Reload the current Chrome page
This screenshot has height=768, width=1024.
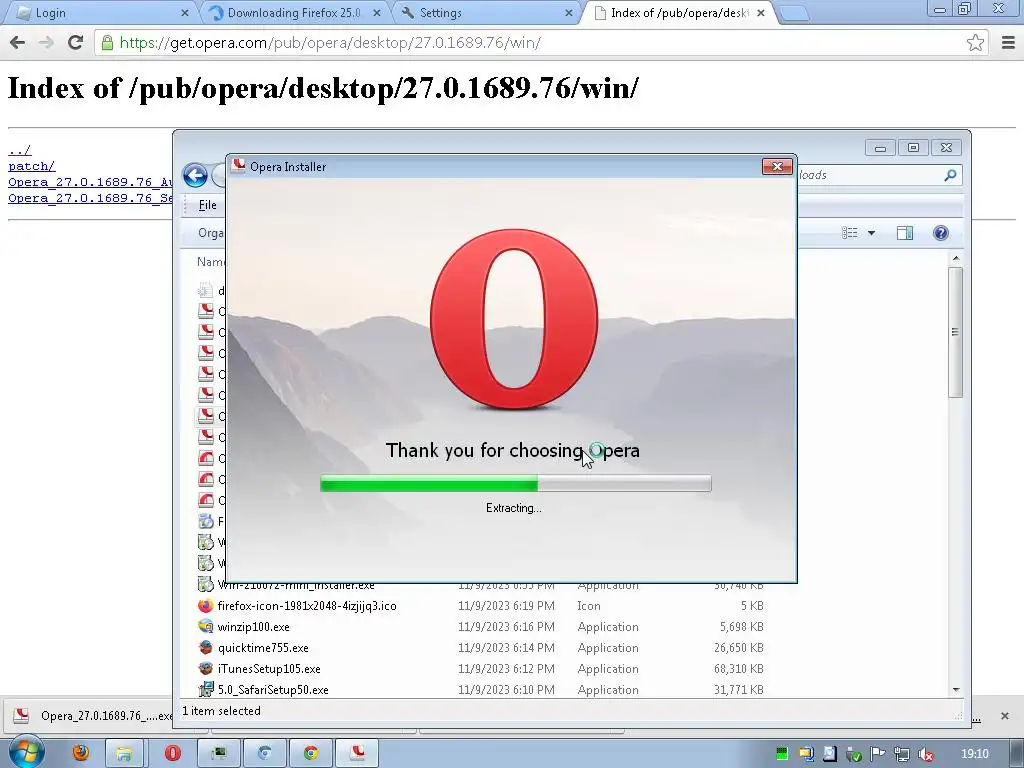(76, 43)
